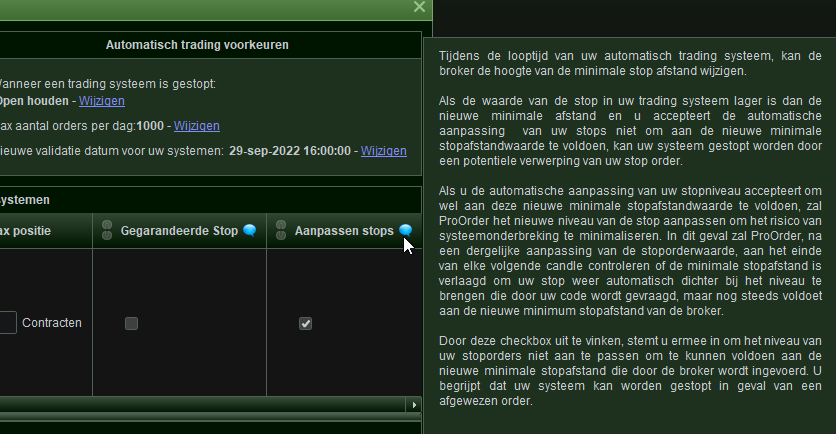Select the 'Aanpassen stops' column header
Screen dimensions: 836x434
(344, 231)
